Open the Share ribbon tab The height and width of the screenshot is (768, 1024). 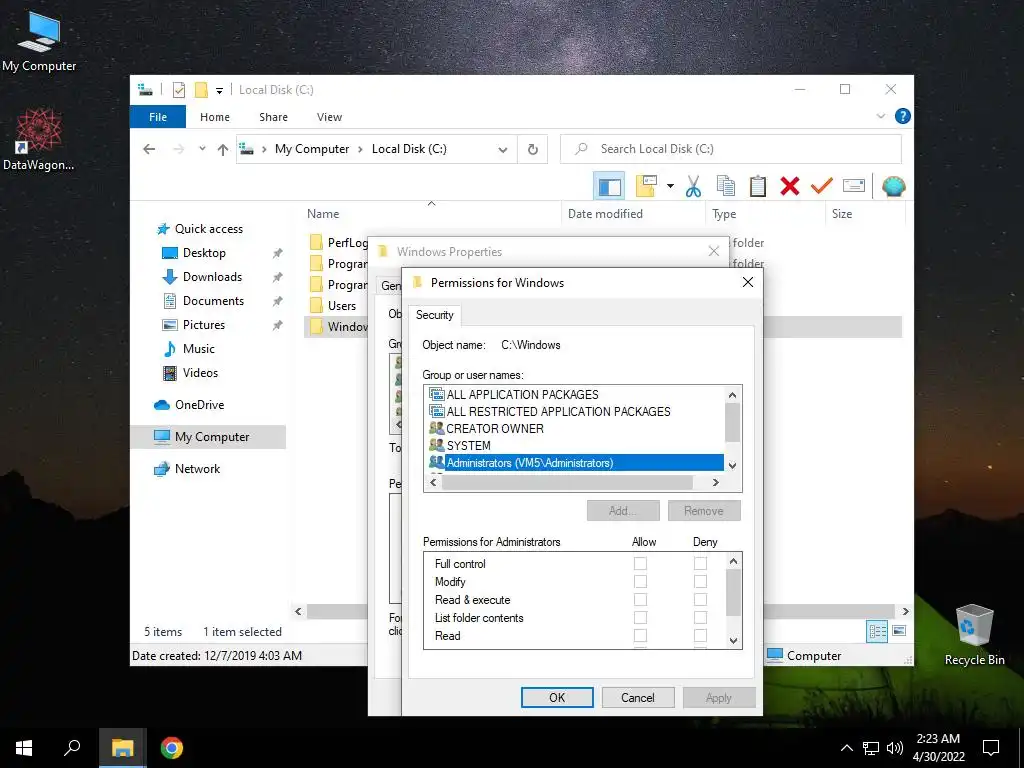pyautogui.click(x=273, y=117)
